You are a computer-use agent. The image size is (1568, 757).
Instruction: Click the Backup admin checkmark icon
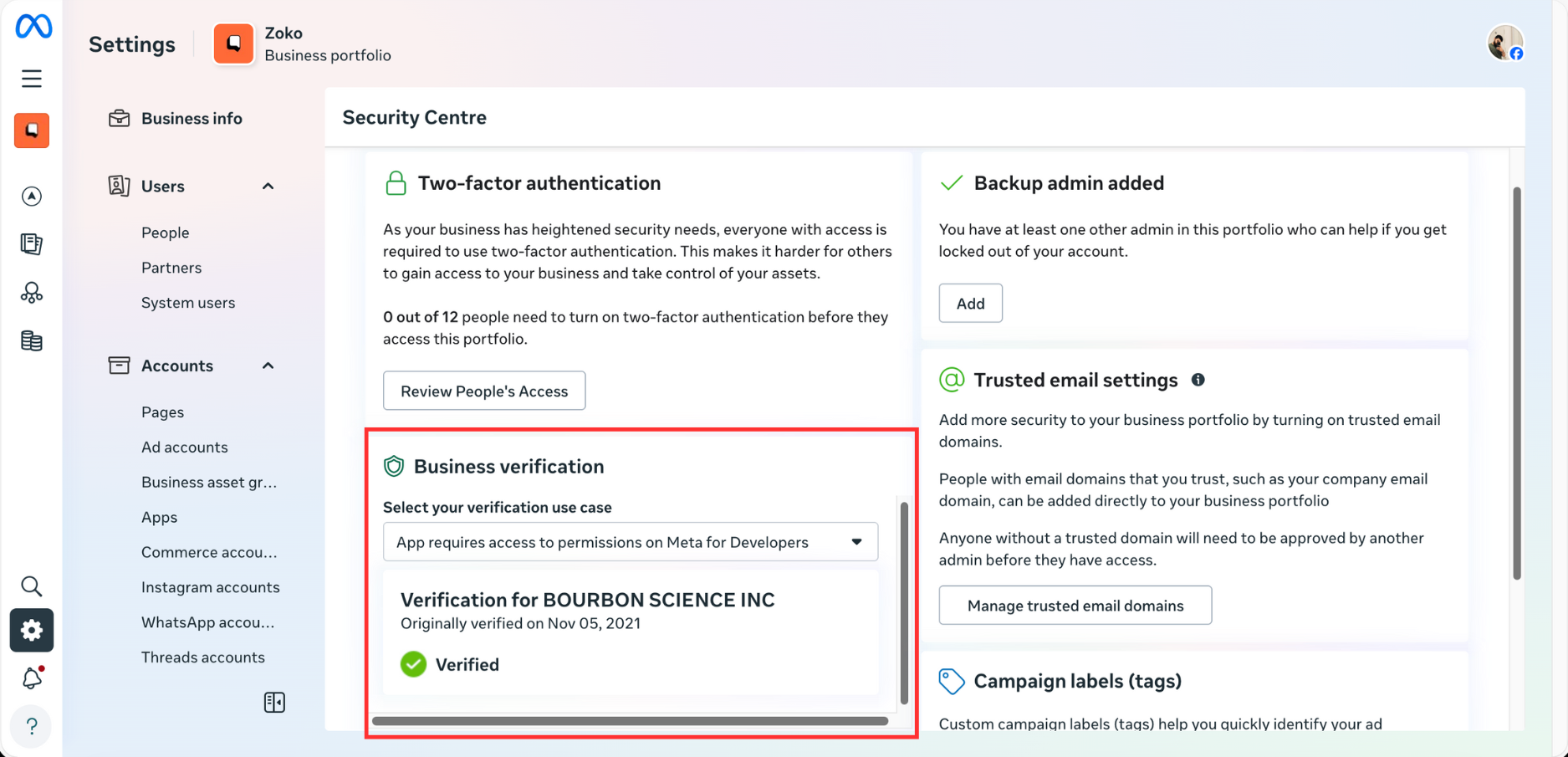click(x=952, y=182)
